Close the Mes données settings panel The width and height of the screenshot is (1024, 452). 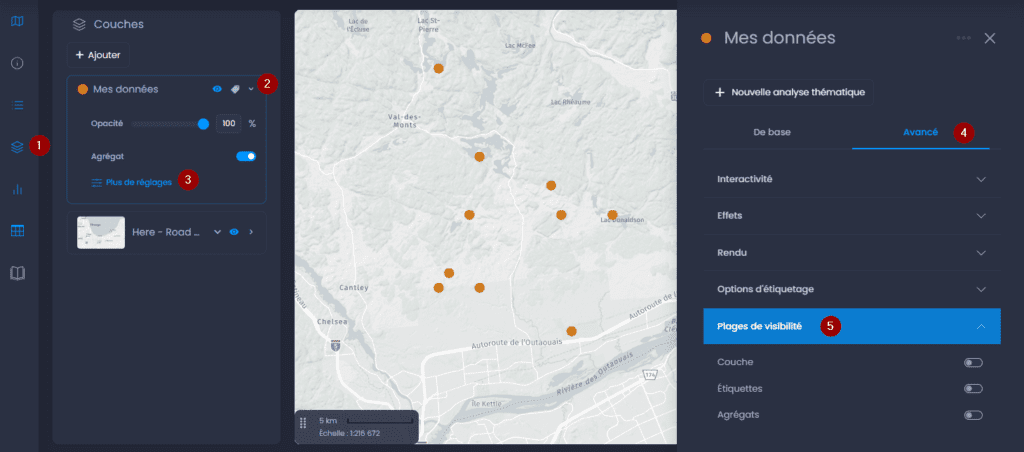[990, 38]
